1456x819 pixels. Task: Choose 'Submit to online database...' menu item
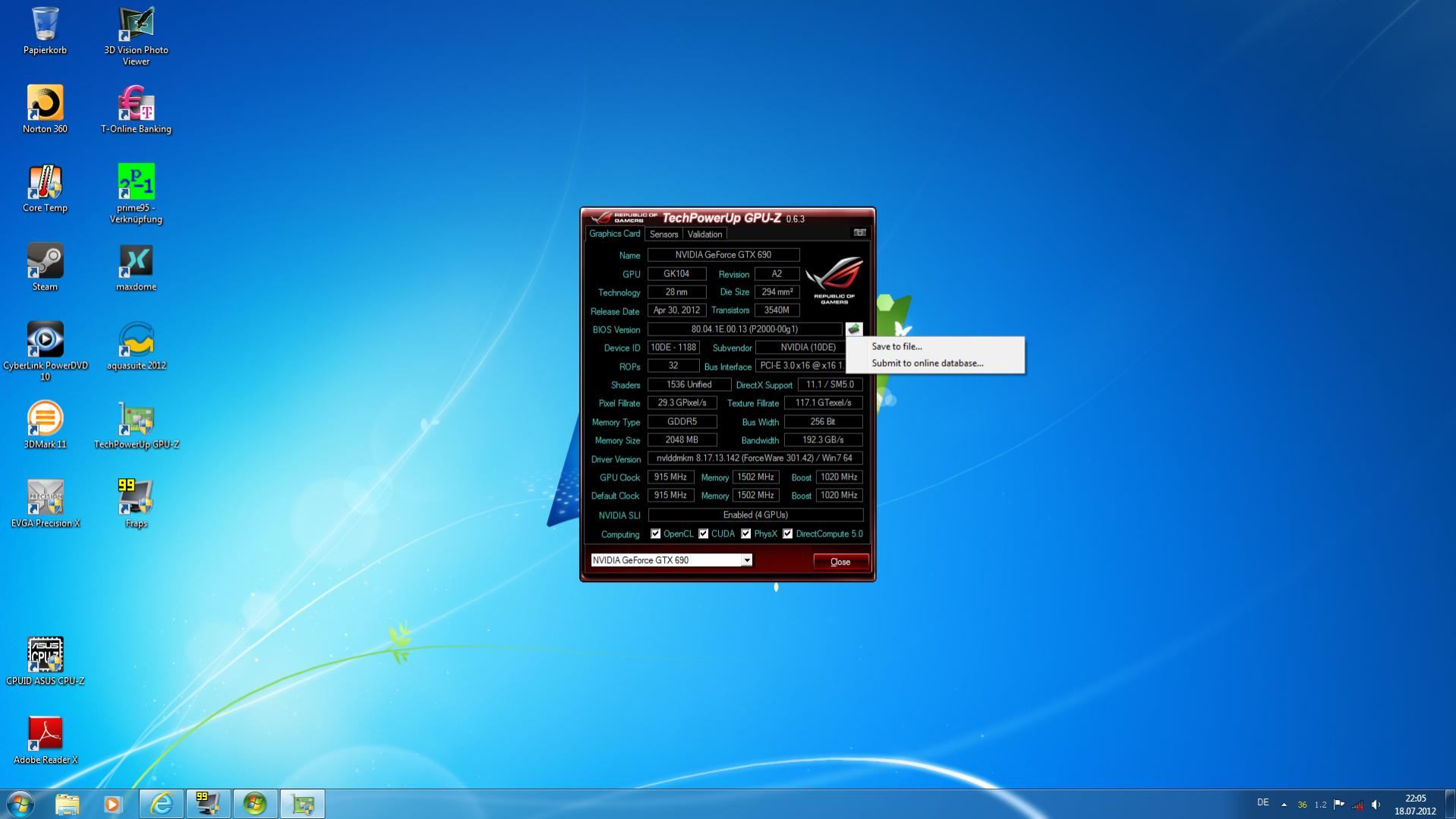point(935,363)
